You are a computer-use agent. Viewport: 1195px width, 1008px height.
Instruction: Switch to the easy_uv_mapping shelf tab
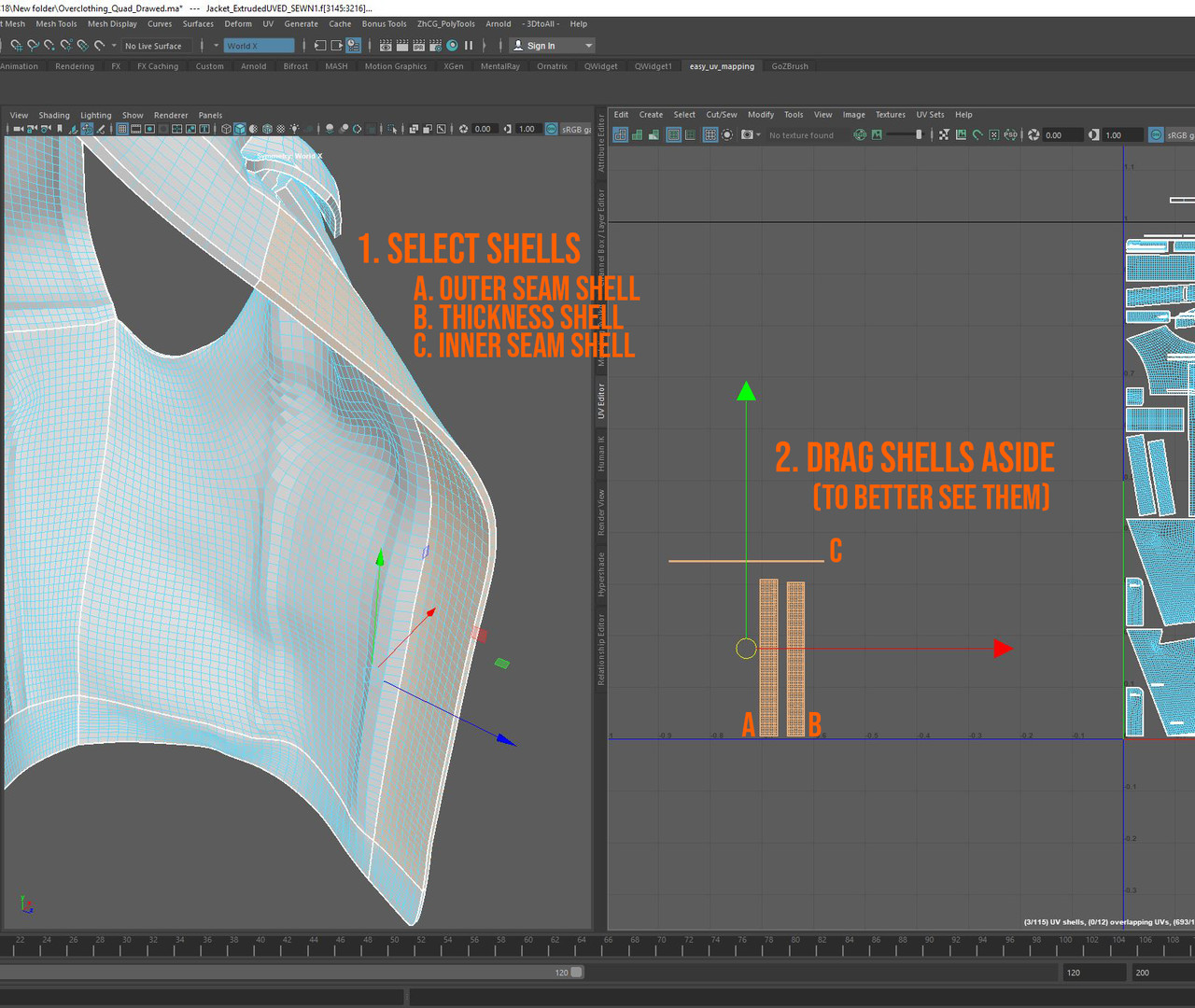click(721, 66)
